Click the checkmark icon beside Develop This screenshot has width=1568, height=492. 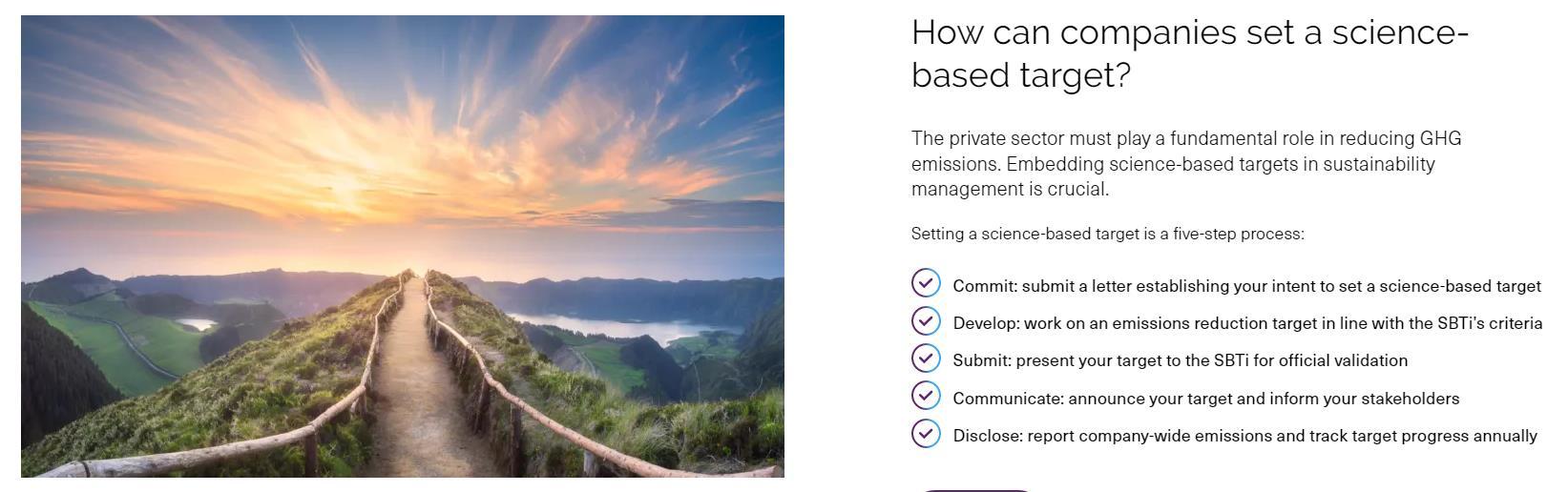926,320
